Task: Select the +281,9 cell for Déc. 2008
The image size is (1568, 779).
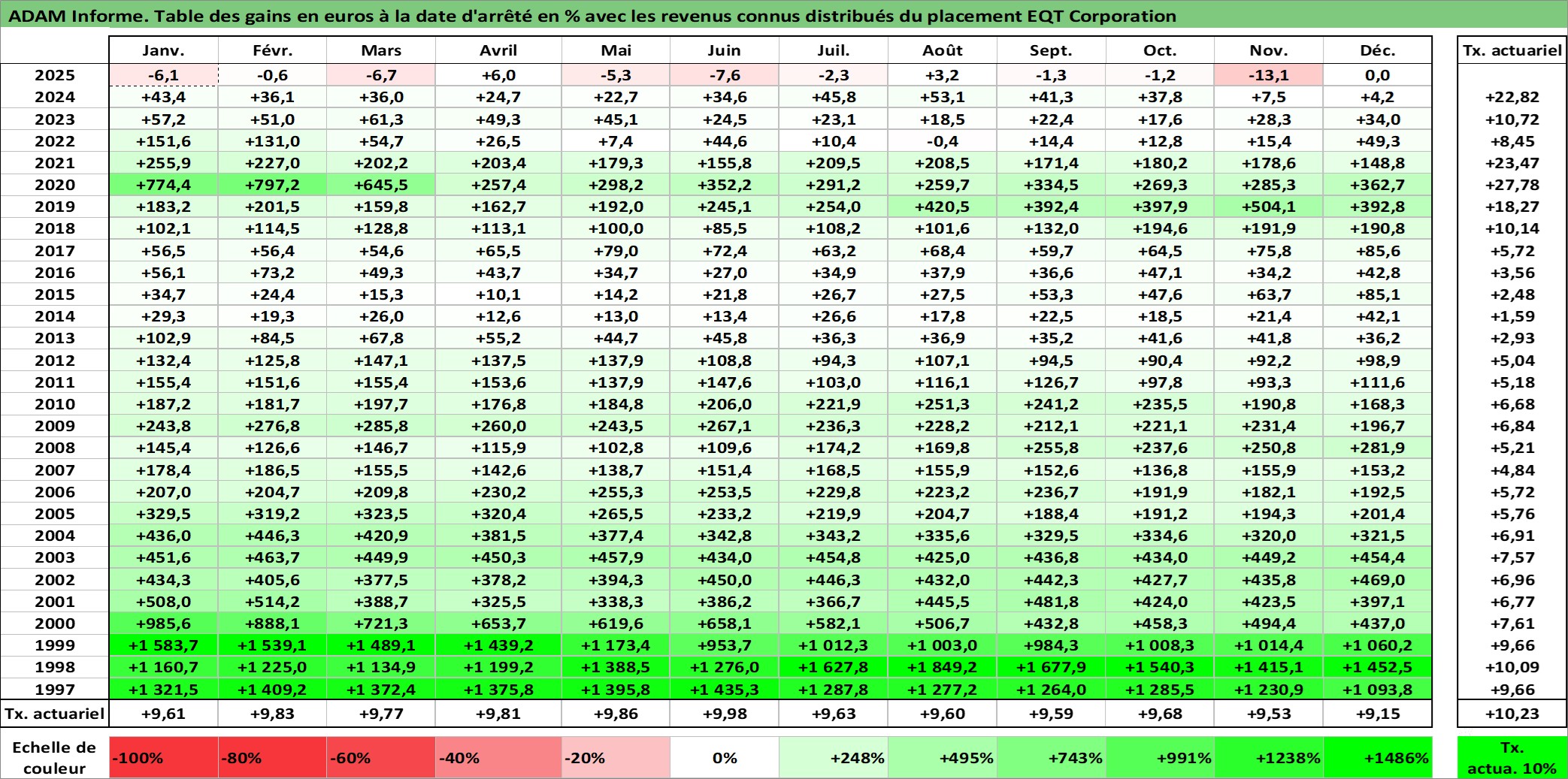Action: [1378, 448]
